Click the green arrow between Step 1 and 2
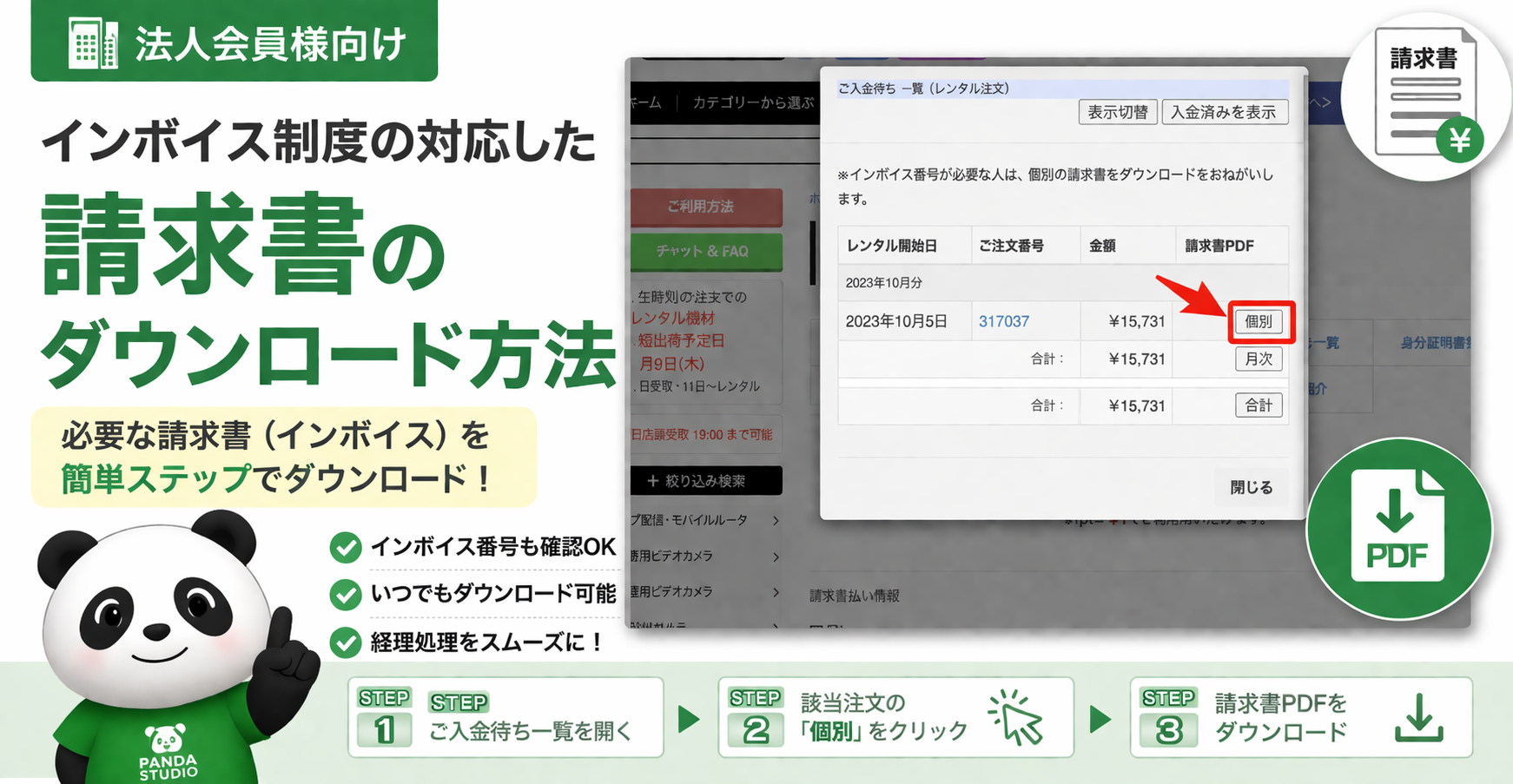The width and height of the screenshot is (1513, 784). tap(689, 719)
